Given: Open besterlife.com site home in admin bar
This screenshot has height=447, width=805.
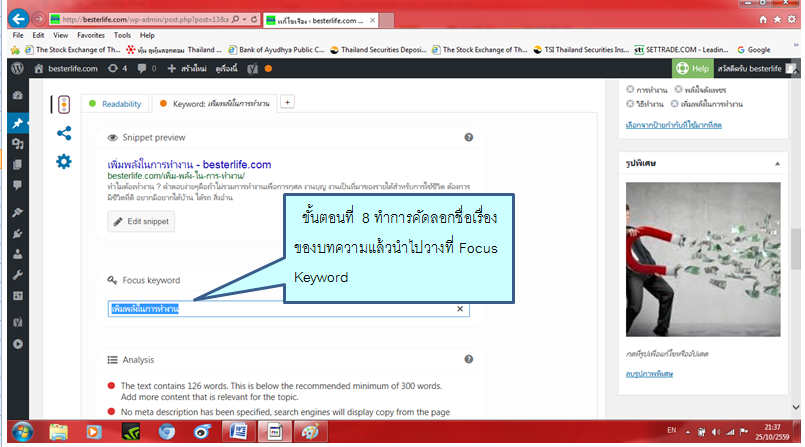Looking at the screenshot, I should pyautogui.click(x=66, y=68).
